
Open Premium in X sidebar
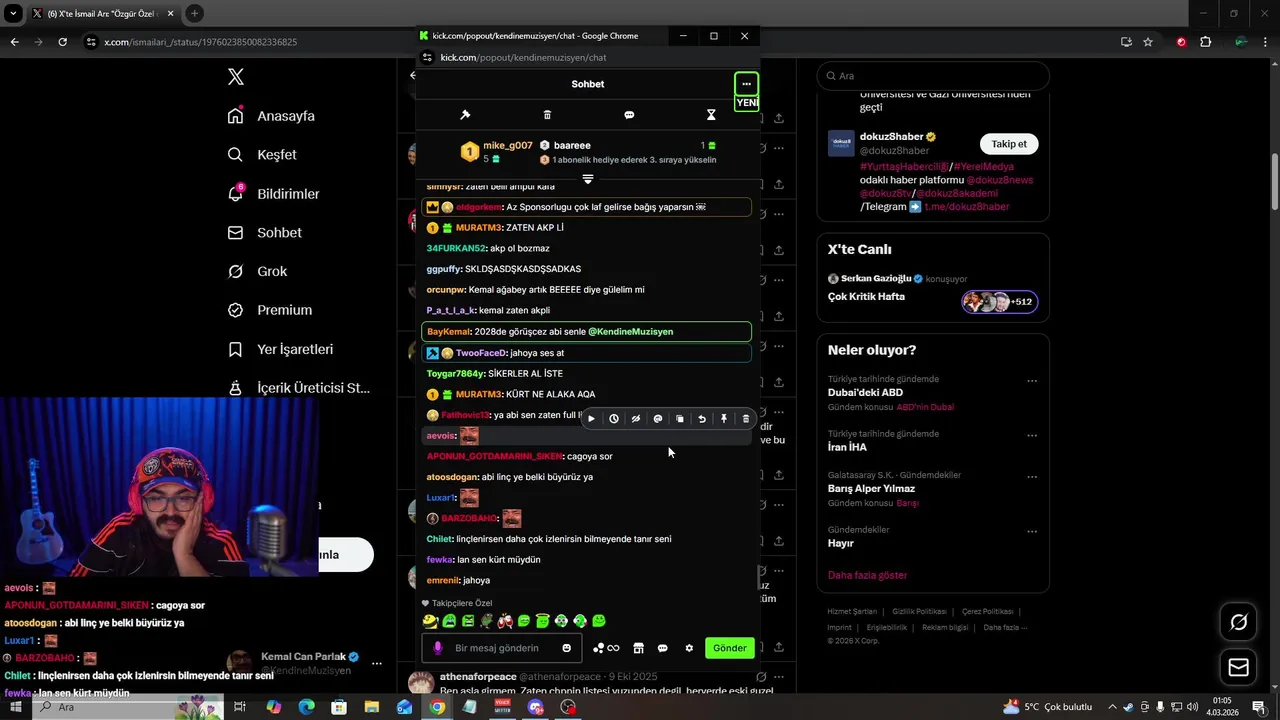coord(269,310)
